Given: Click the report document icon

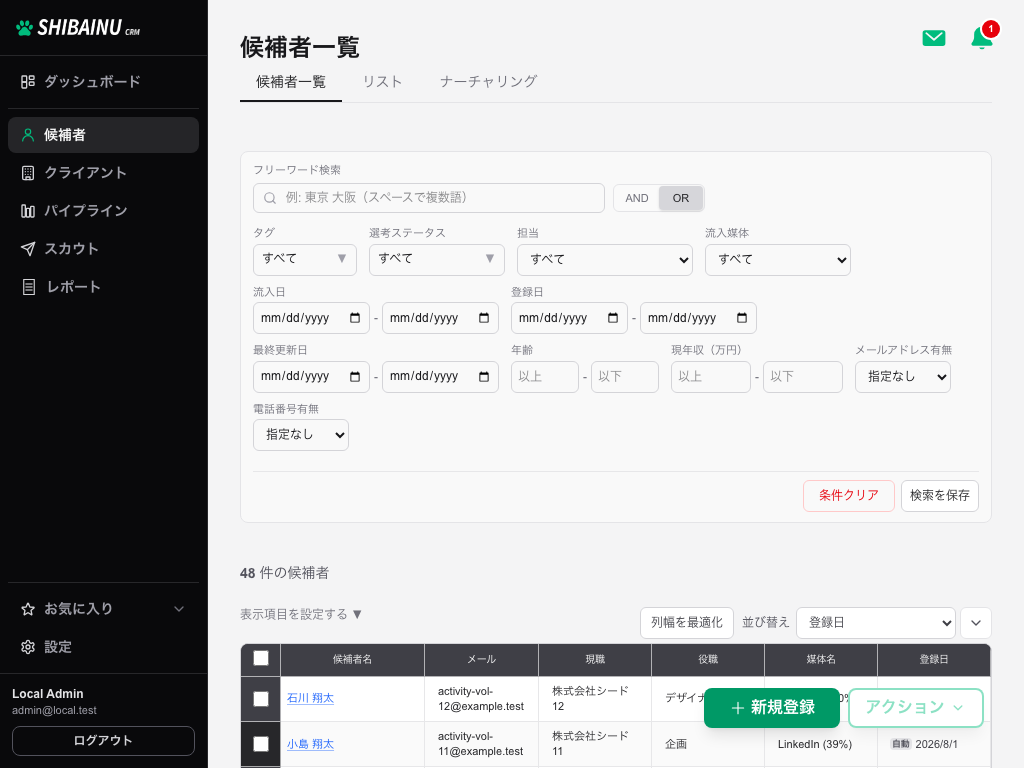Looking at the screenshot, I should click(29, 287).
